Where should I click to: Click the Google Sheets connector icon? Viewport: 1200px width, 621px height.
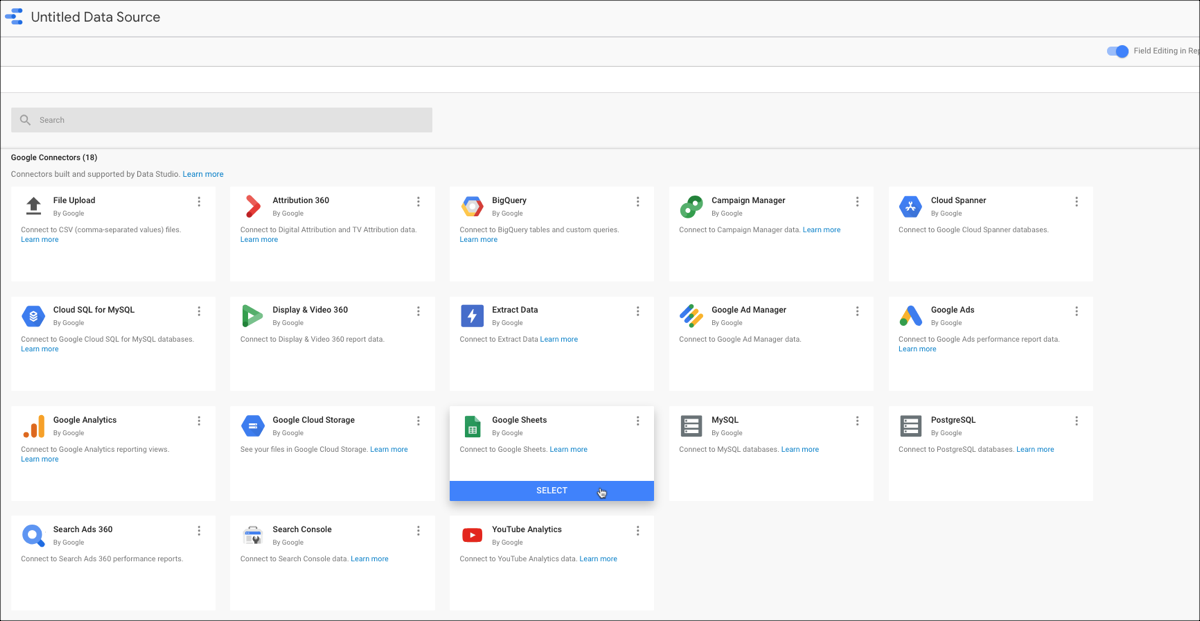coord(472,426)
